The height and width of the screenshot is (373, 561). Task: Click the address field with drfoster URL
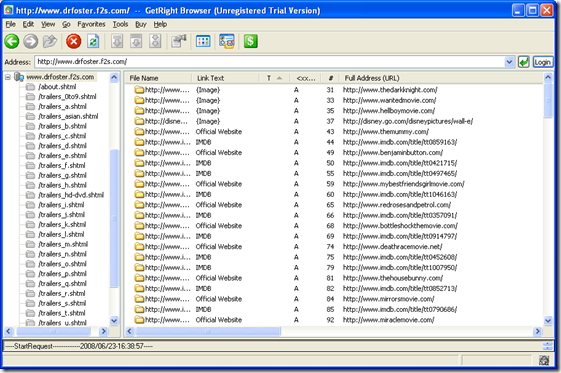tap(270, 62)
